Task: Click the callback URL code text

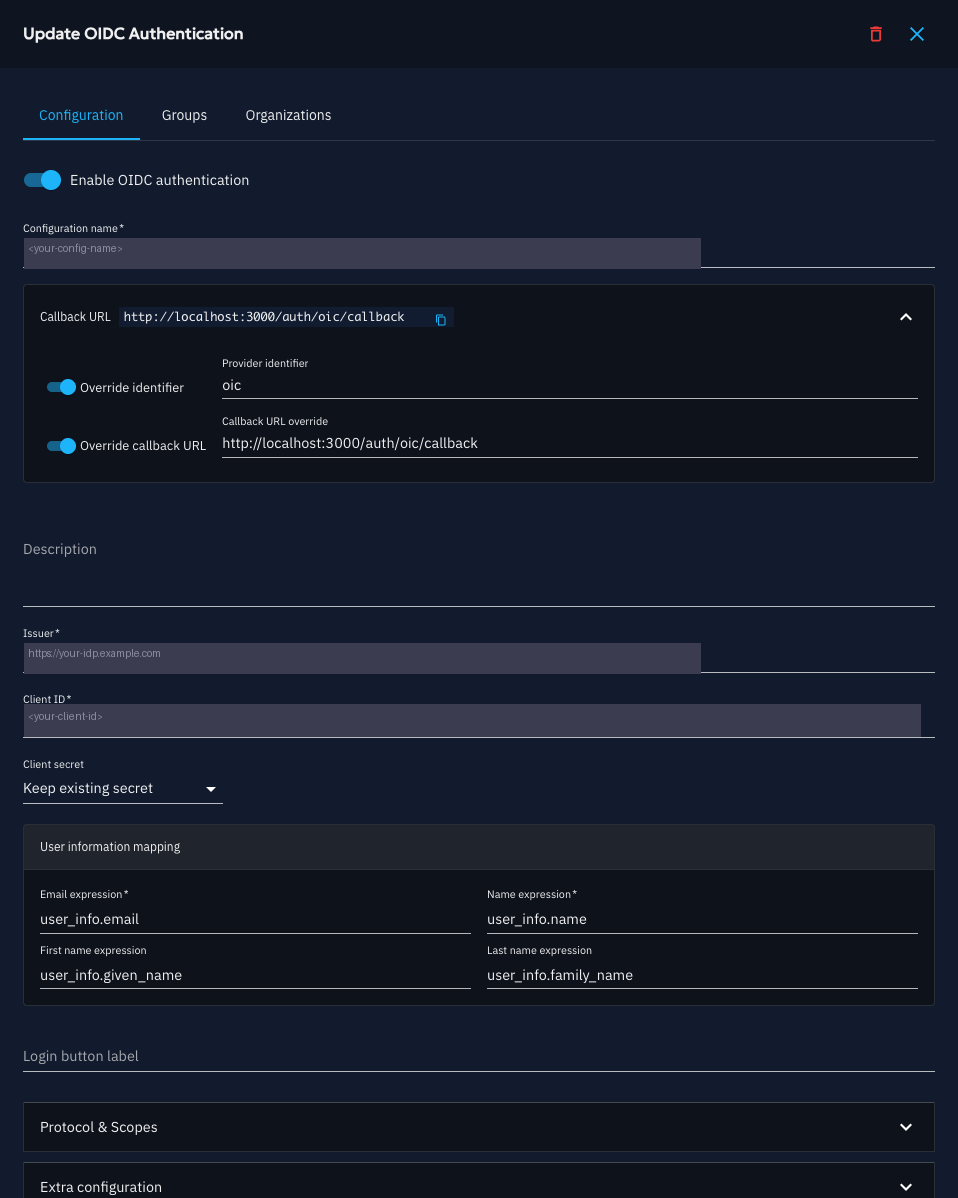Action: 264,317
